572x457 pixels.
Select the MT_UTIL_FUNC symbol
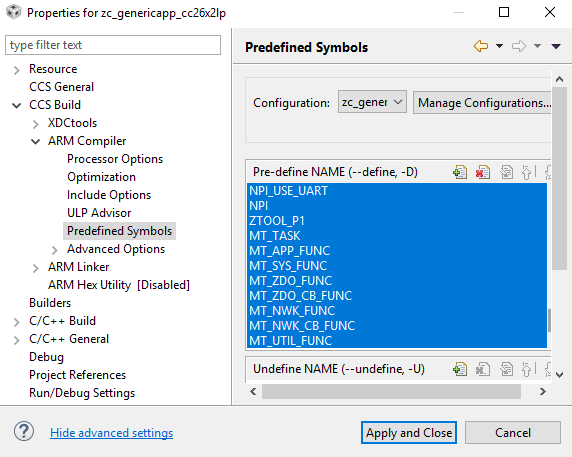[397, 340]
